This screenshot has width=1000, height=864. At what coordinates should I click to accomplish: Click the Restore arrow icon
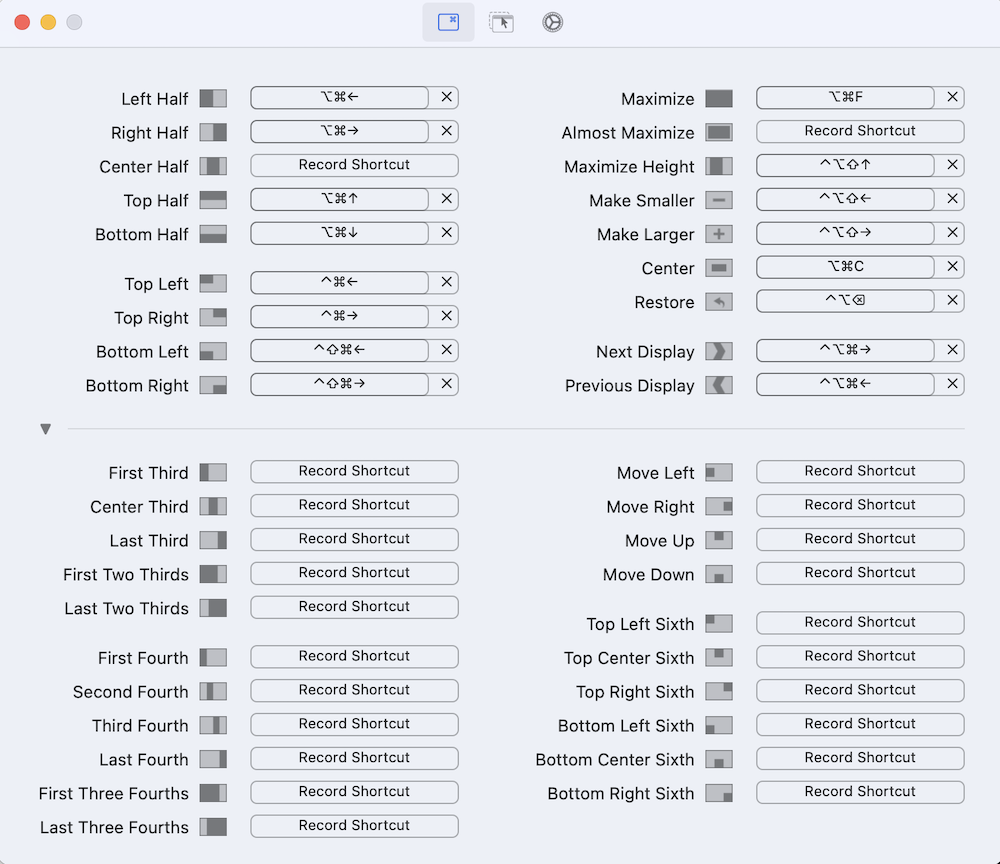pos(719,301)
